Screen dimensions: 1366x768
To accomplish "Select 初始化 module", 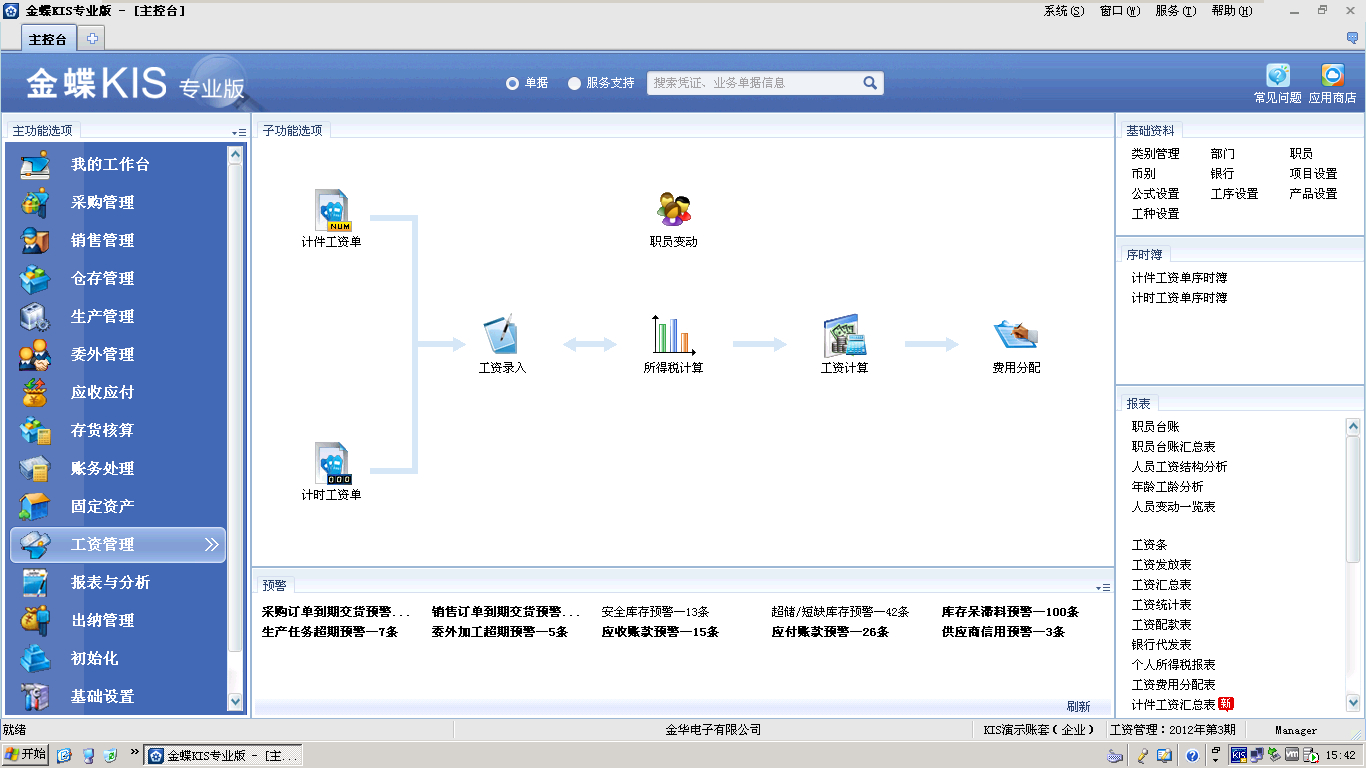I will (94, 658).
